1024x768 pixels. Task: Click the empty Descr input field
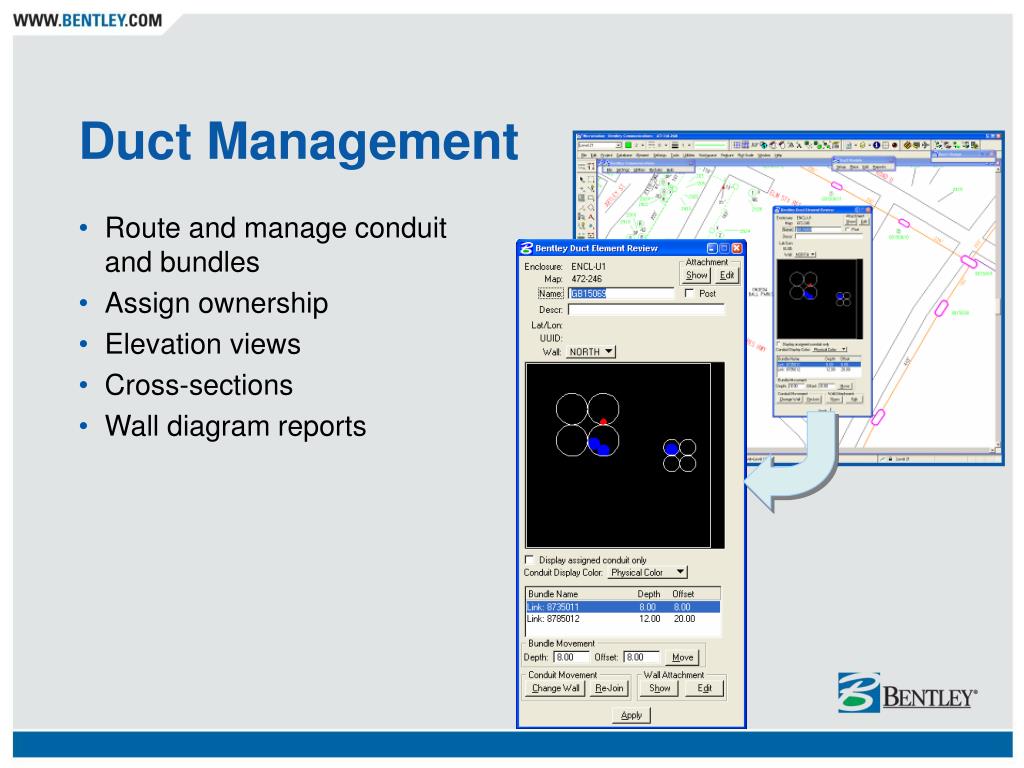[x=646, y=310]
